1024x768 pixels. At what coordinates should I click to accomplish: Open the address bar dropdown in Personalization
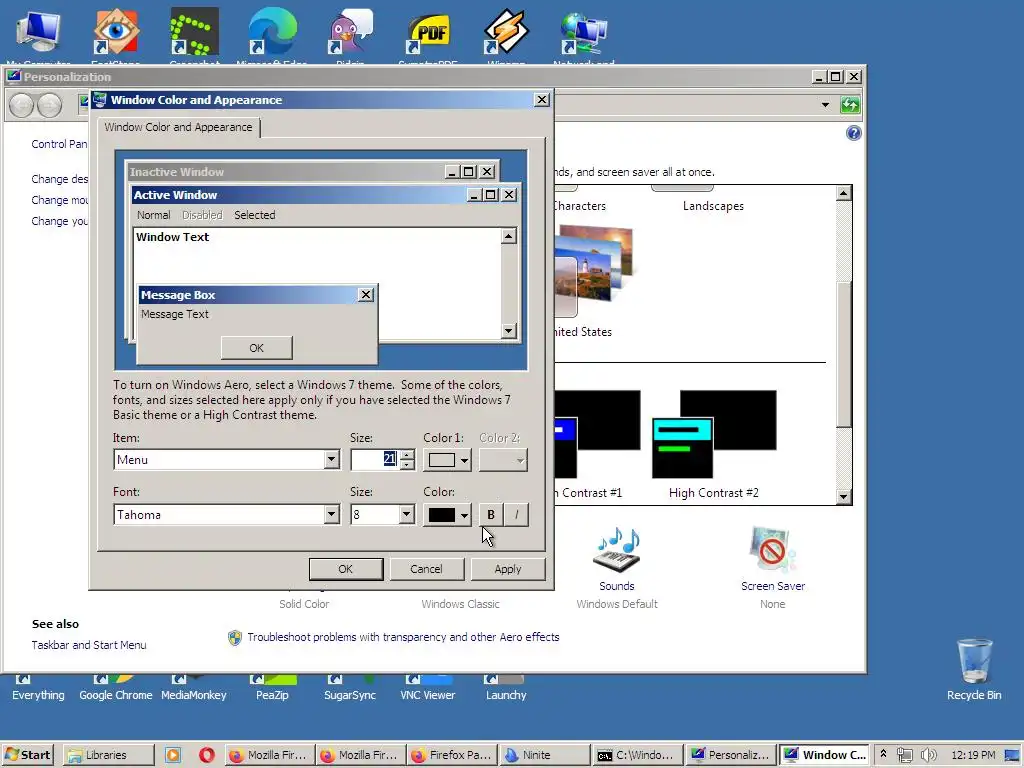pyautogui.click(x=825, y=104)
